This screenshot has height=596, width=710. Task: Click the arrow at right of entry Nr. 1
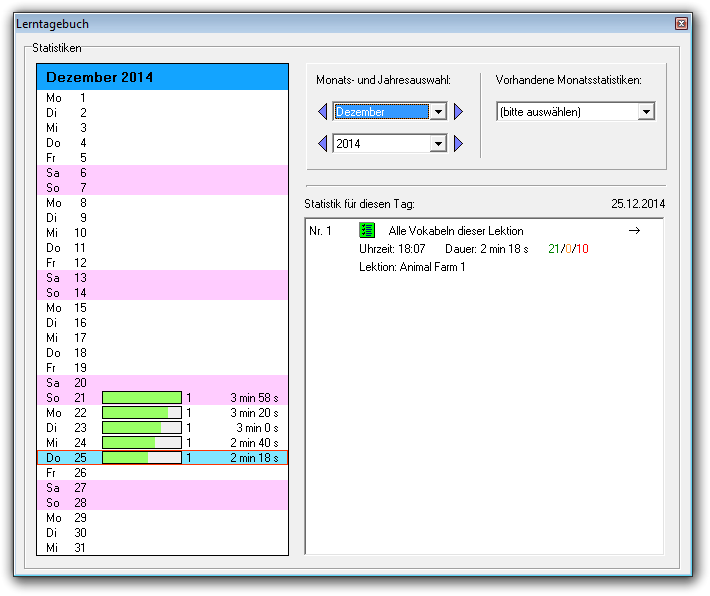(633, 231)
